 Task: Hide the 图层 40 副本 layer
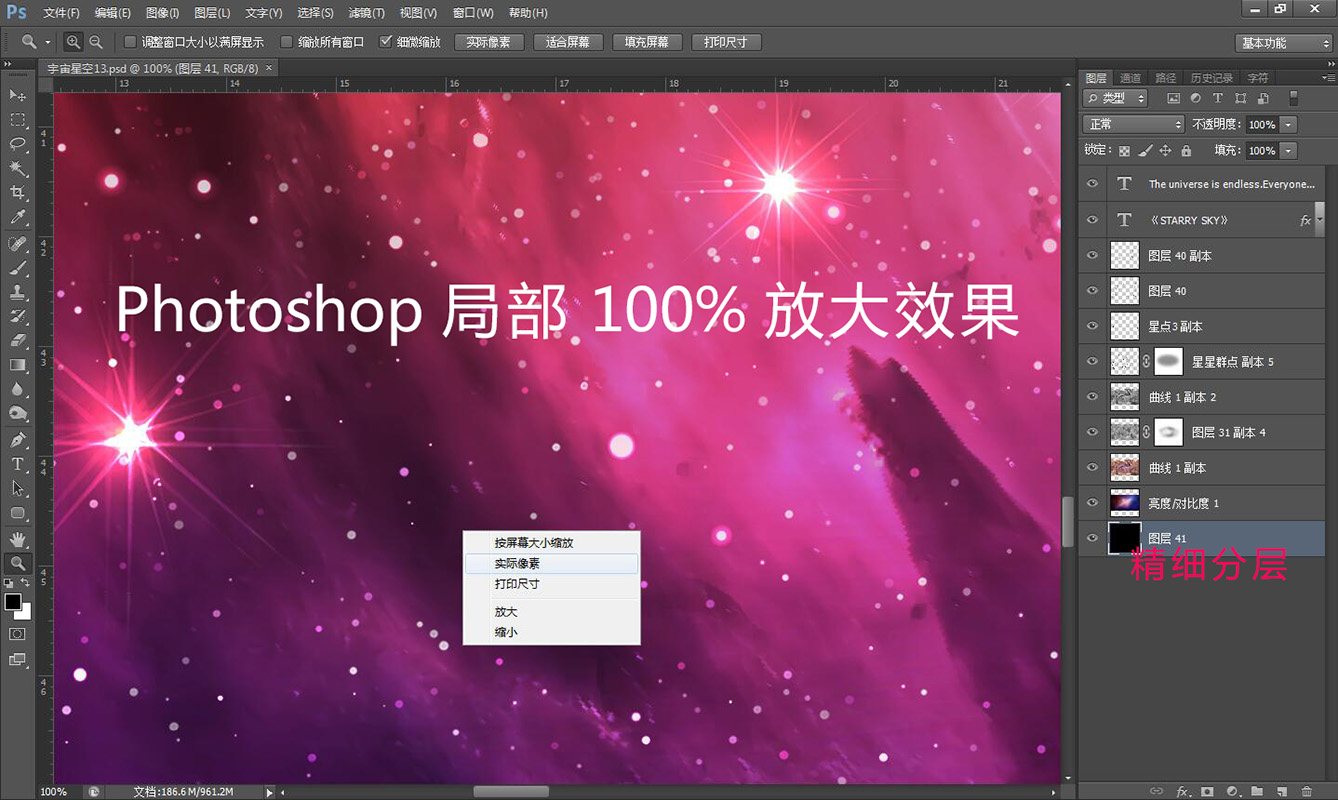coord(1092,255)
